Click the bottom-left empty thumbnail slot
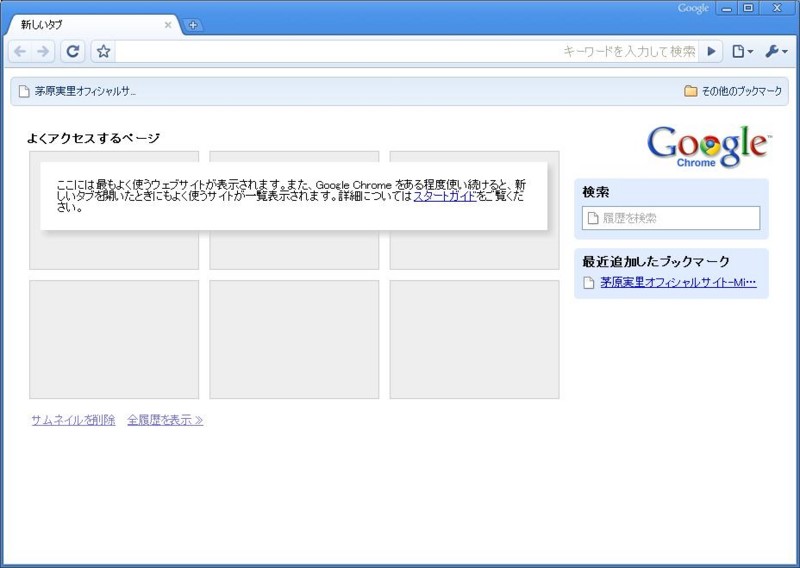 [x=114, y=339]
